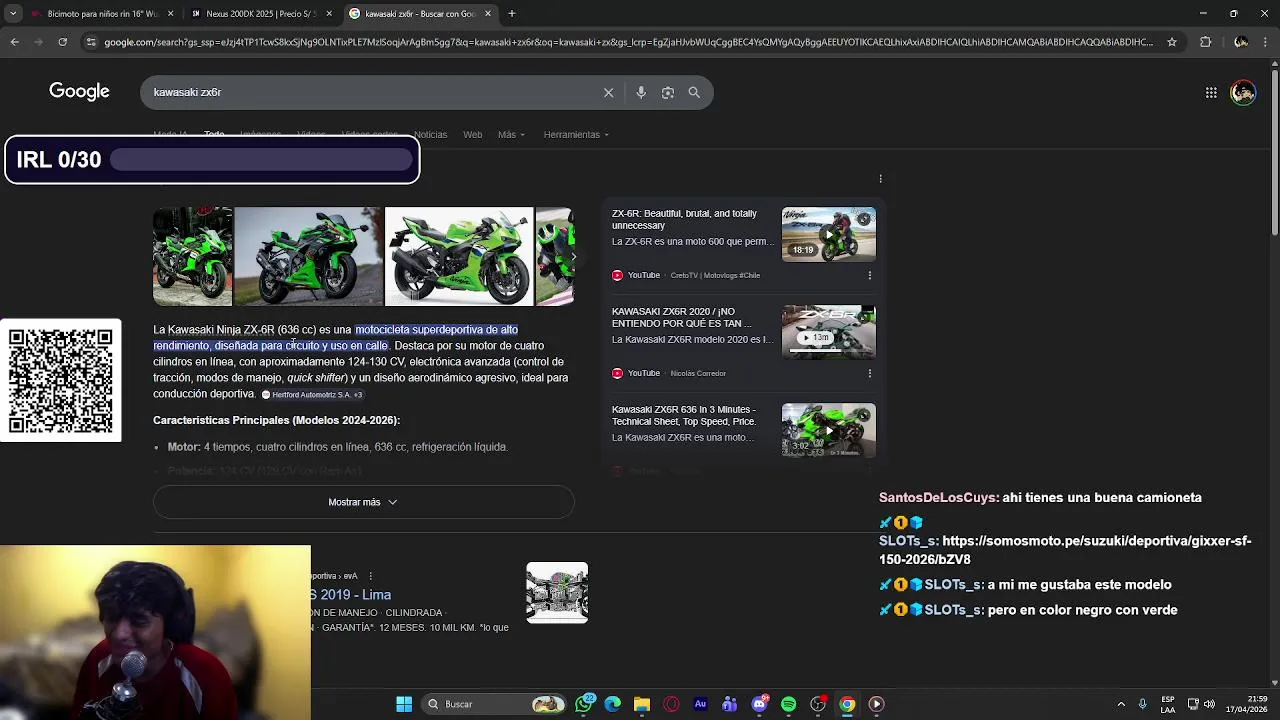Expand the overview with Mostrar más

point(364,502)
